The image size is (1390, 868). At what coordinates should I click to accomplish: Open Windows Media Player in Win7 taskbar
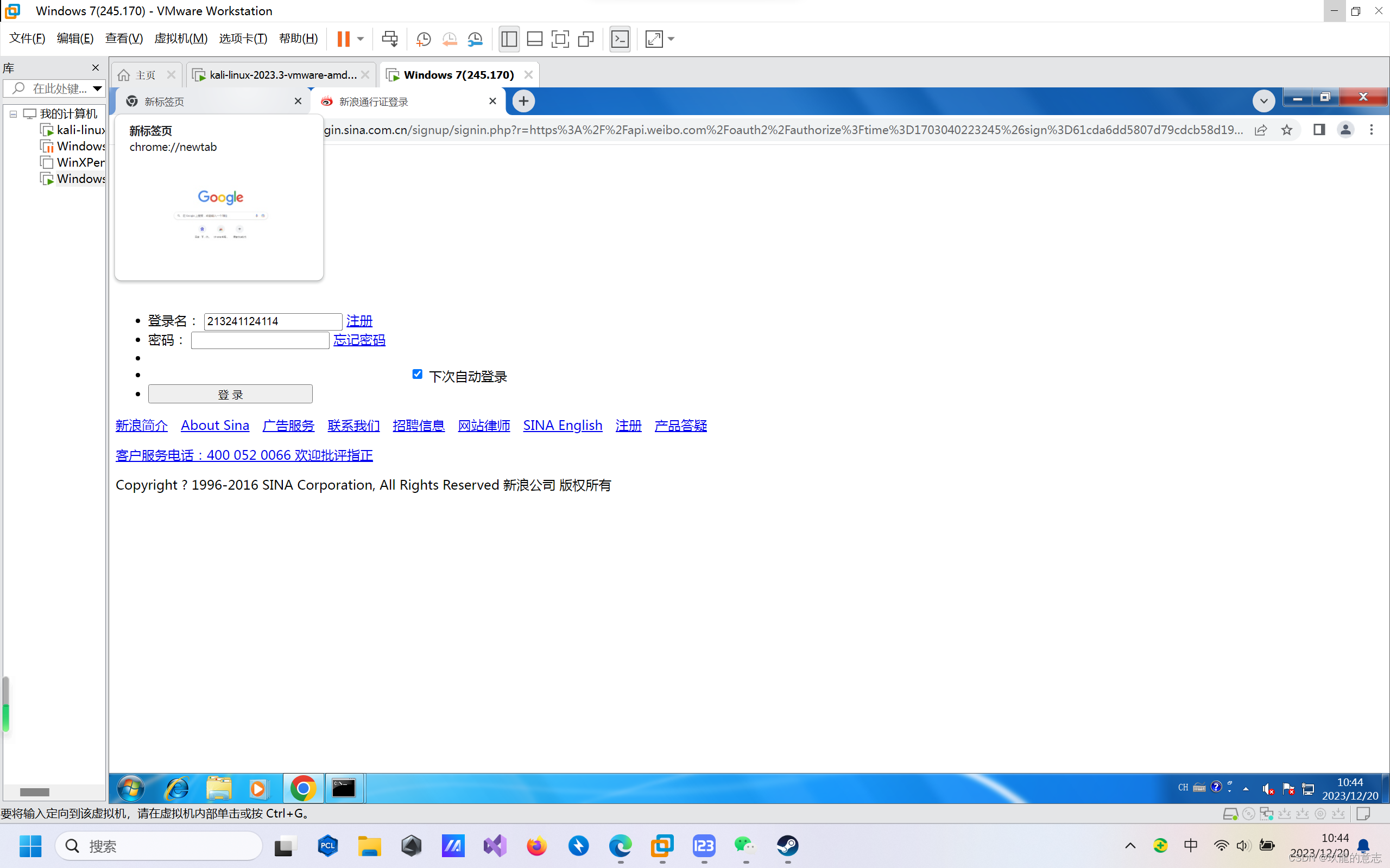(x=259, y=789)
